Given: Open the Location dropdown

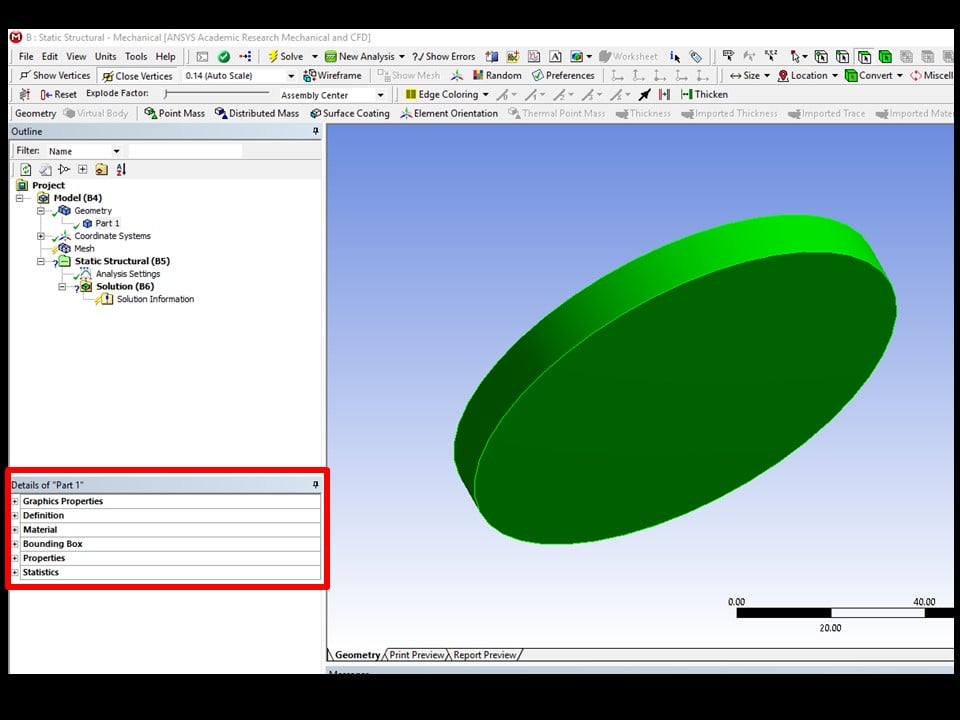Looking at the screenshot, I should 808,75.
